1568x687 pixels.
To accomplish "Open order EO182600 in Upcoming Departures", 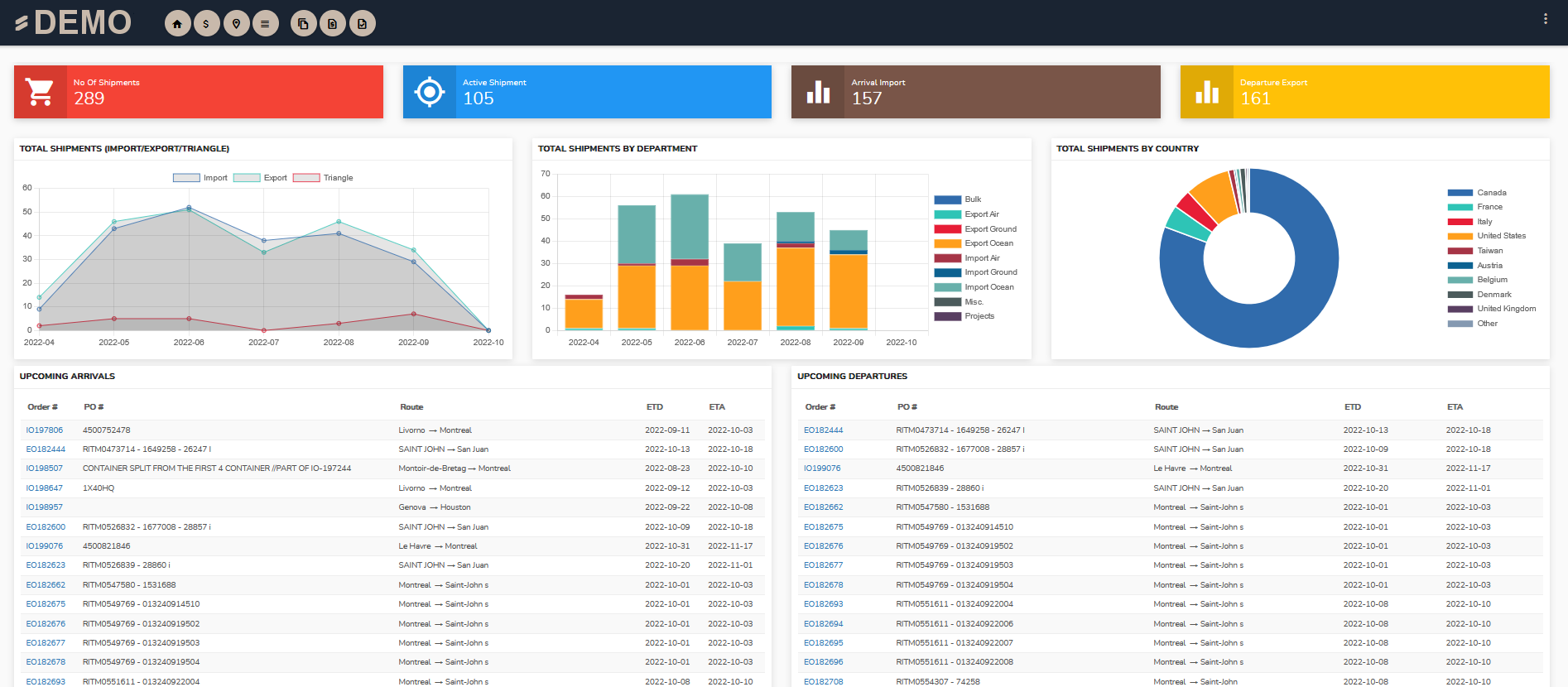I will tap(823, 449).
